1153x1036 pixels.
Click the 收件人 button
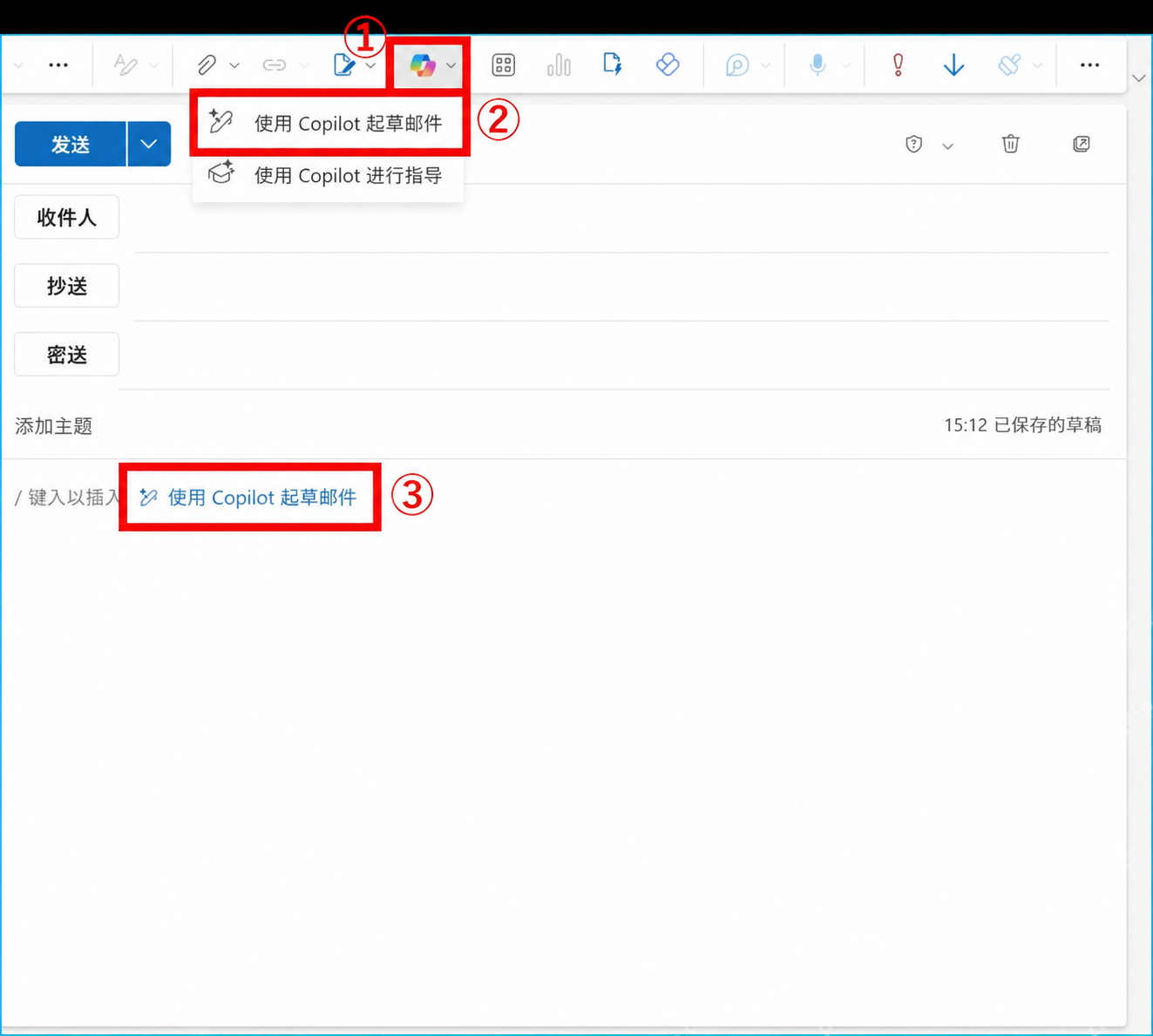(66, 217)
